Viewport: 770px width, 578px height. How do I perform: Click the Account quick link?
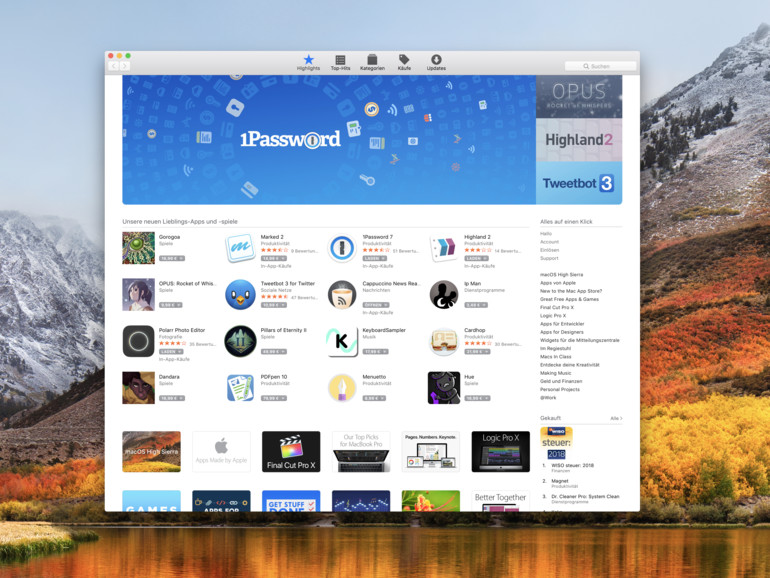click(x=550, y=242)
